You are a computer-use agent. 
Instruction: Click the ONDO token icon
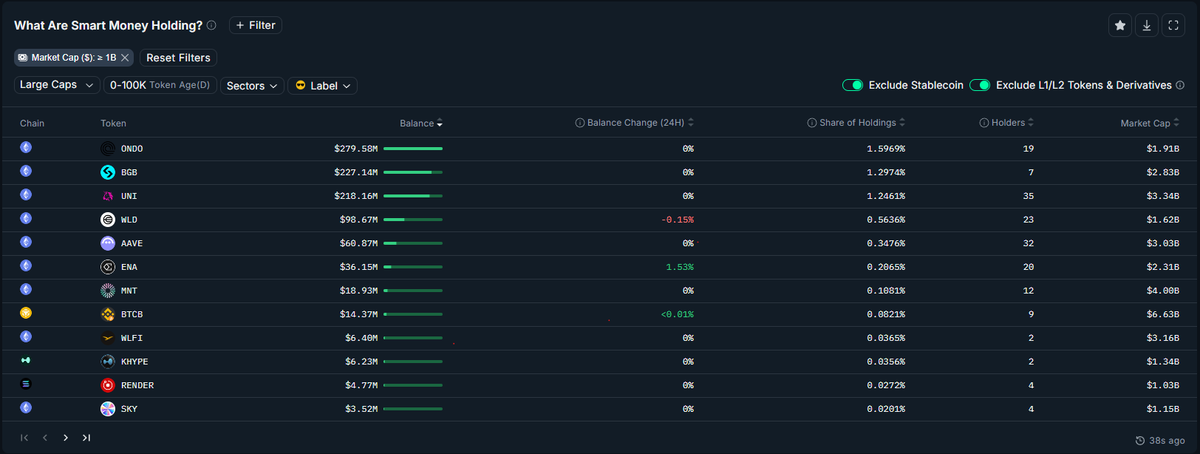108,148
